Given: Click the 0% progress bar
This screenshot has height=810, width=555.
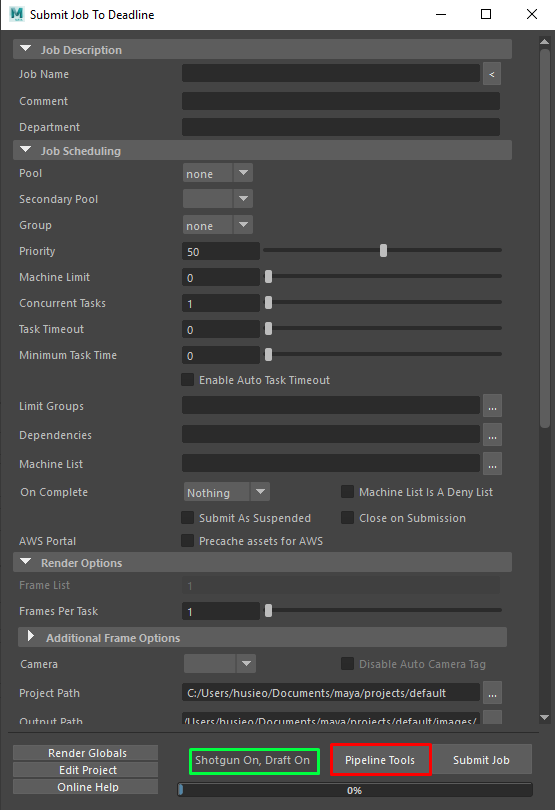Looking at the screenshot, I should (354, 790).
